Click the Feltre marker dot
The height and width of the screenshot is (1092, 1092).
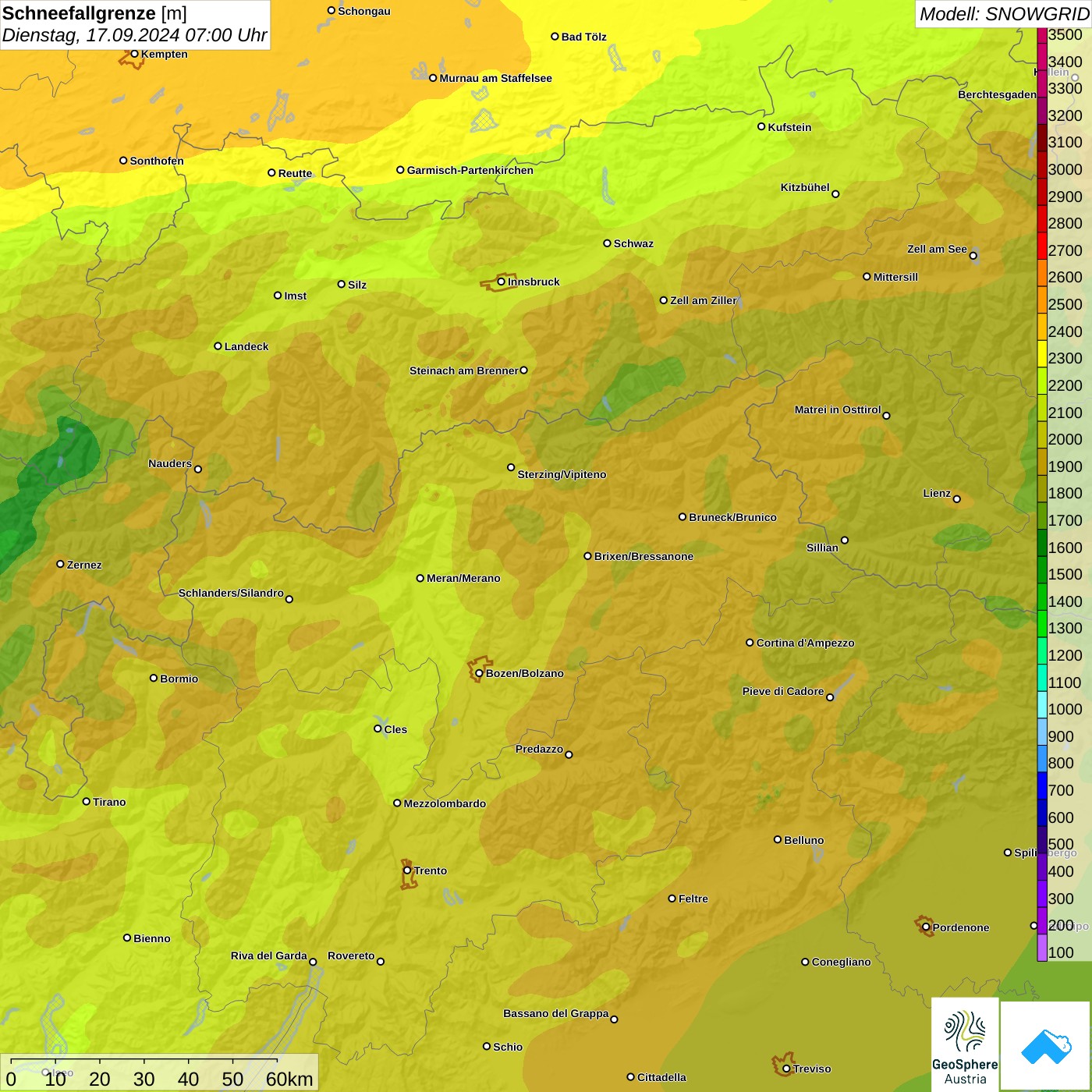click(x=672, y=899)
